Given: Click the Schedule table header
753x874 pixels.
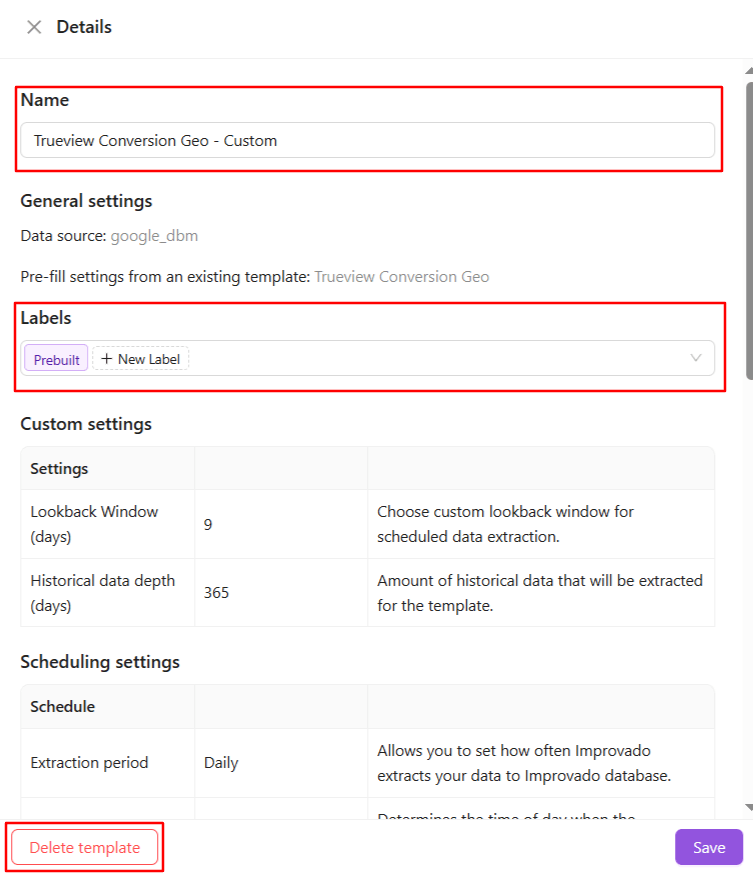Looking at the screenshot, I should (x=62, y=707).
